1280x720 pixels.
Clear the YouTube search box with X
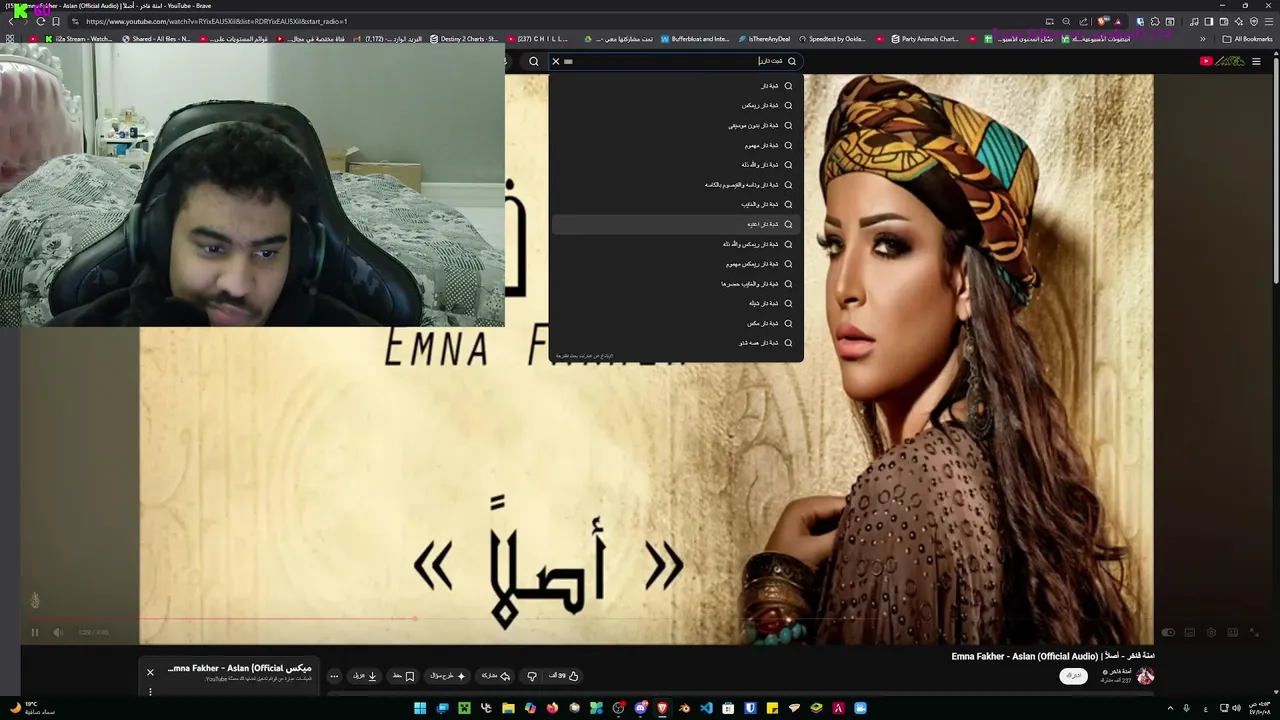(x=556, y=61)
